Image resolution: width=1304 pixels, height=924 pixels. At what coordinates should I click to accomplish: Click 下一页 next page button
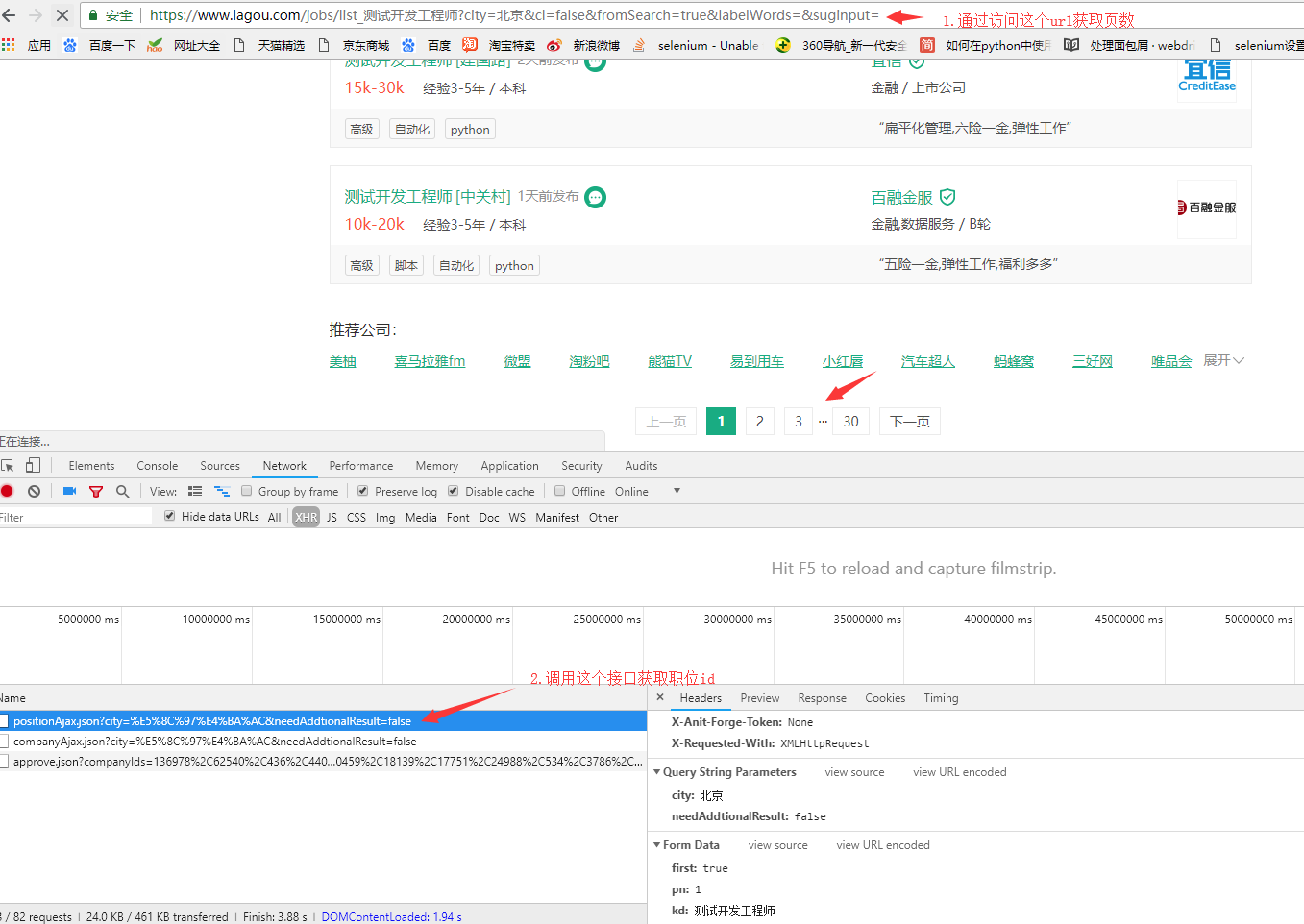[910, 421]
